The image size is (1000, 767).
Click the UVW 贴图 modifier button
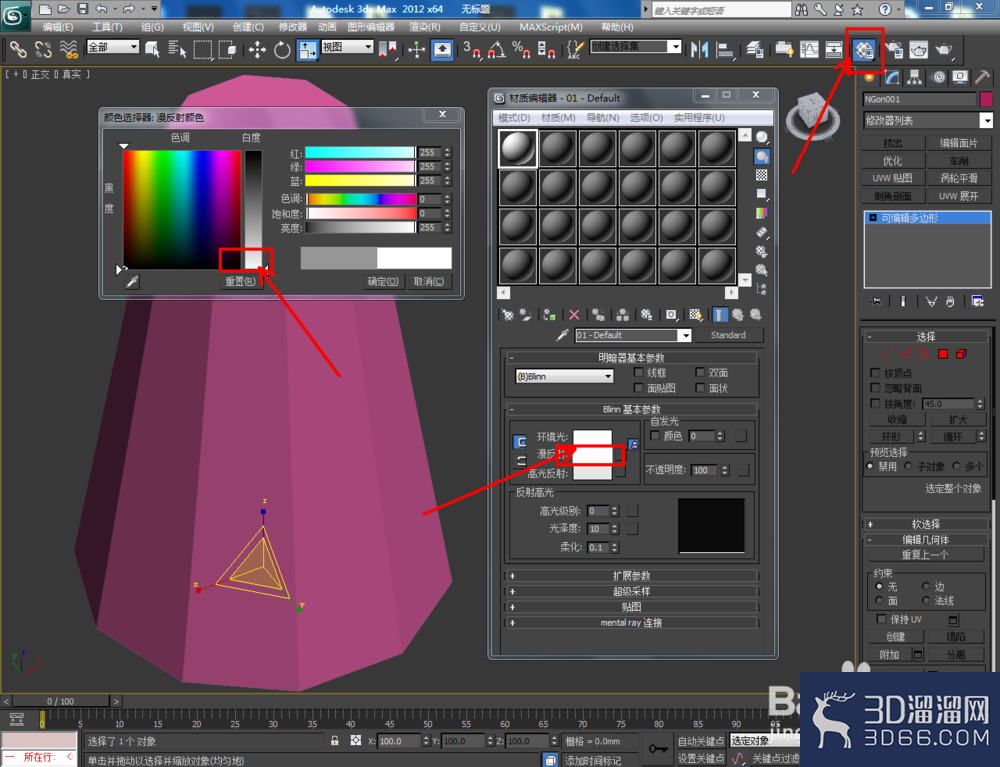coord(892,178)
